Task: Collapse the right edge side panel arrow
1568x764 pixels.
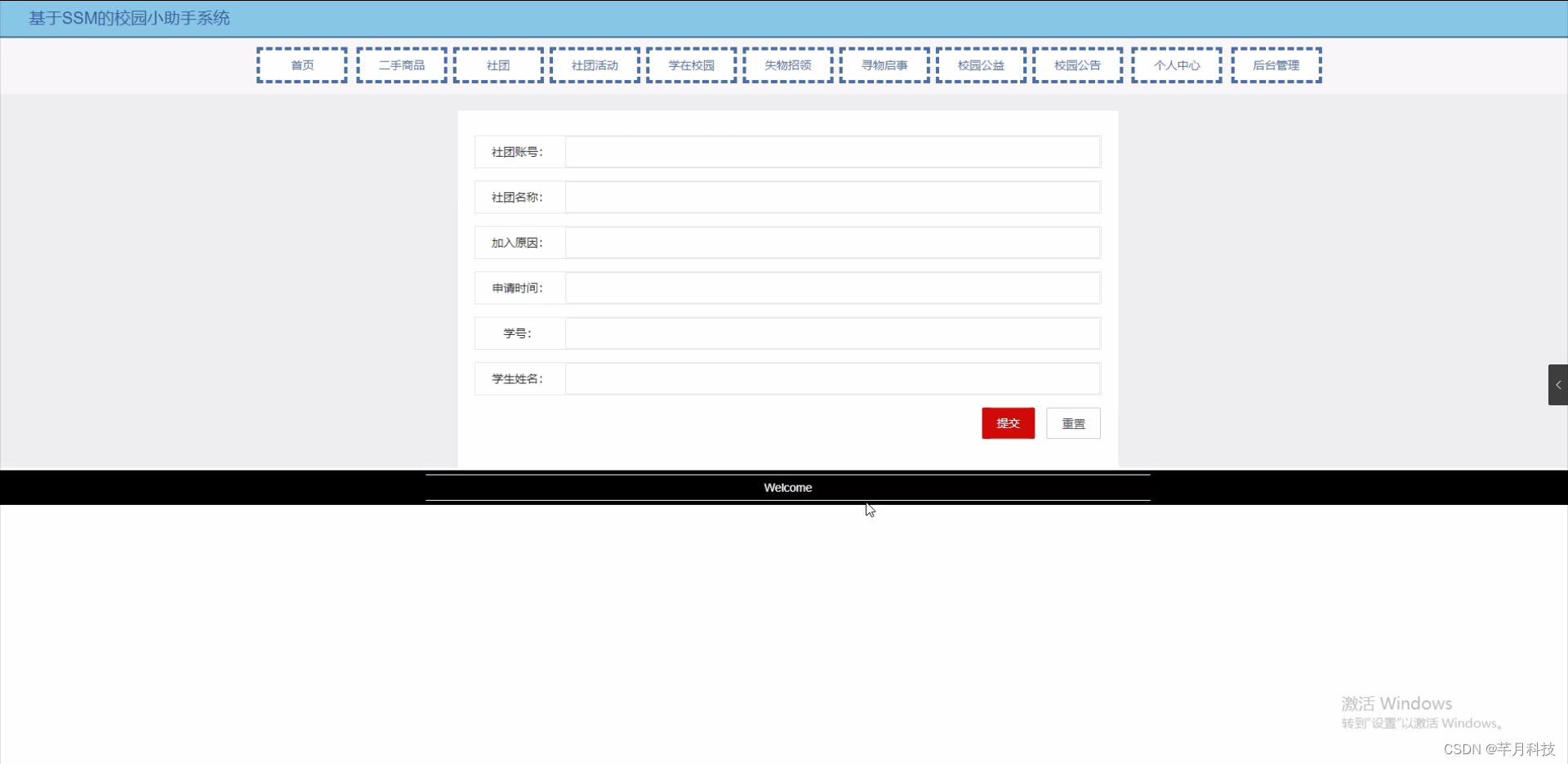Action: coord(1558,384)
